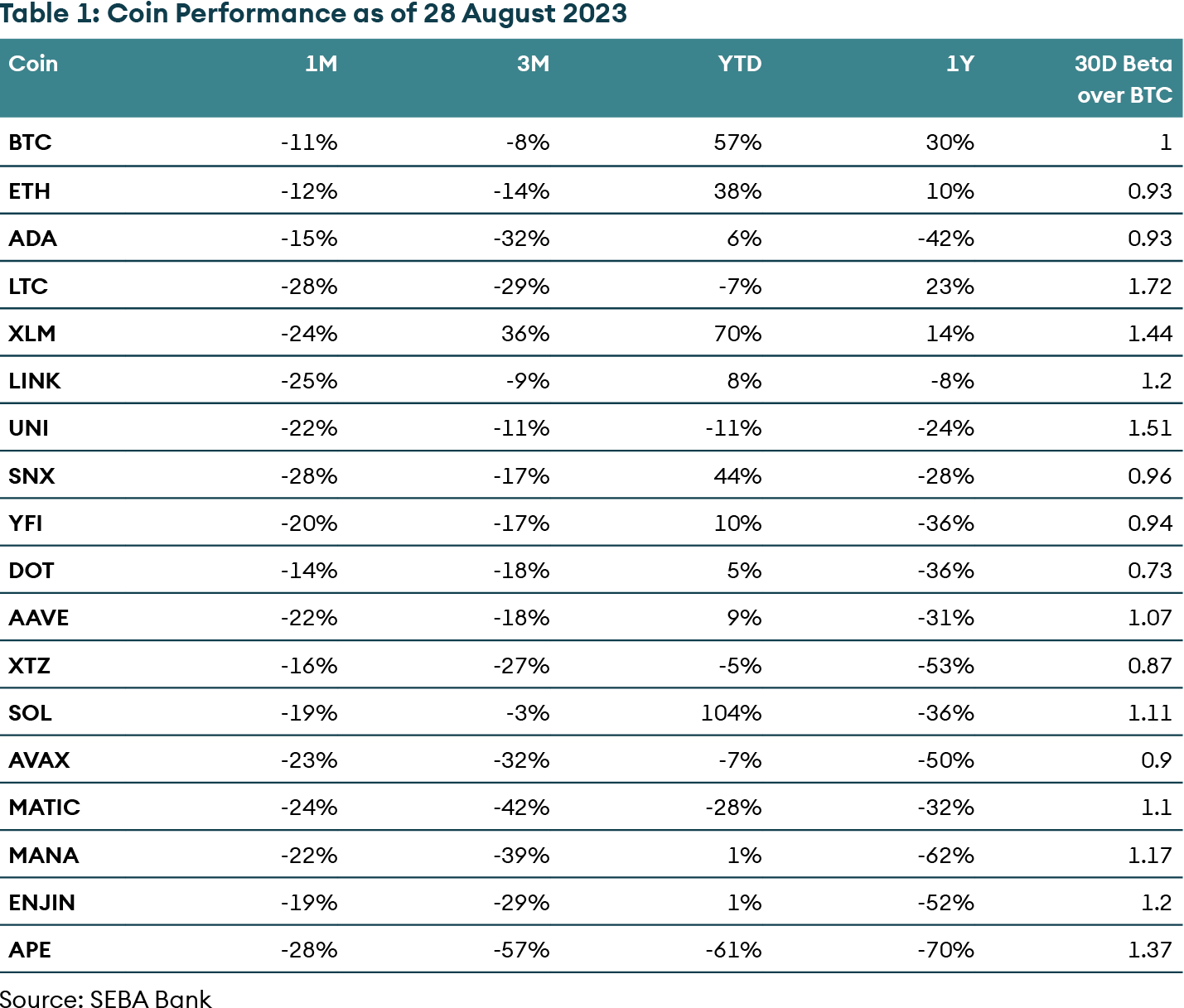Select the ETH coin name cell
Screen dimensions: 1184x1008
30,191
